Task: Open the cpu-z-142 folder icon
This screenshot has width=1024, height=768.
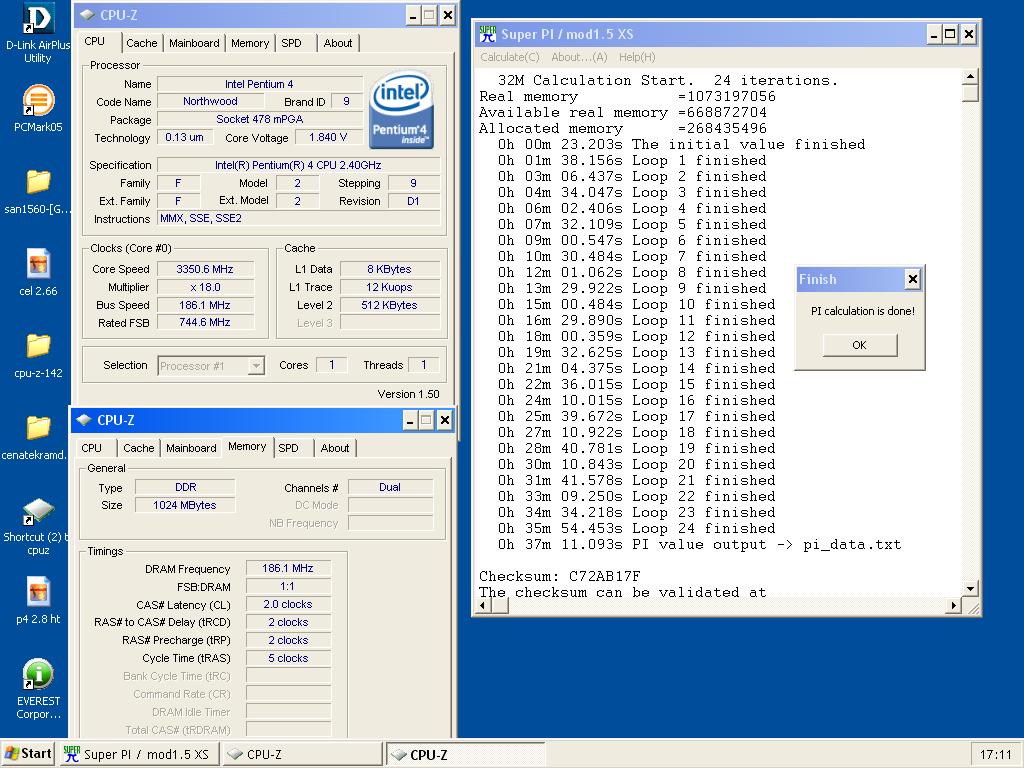Action: tap(38, 345)
